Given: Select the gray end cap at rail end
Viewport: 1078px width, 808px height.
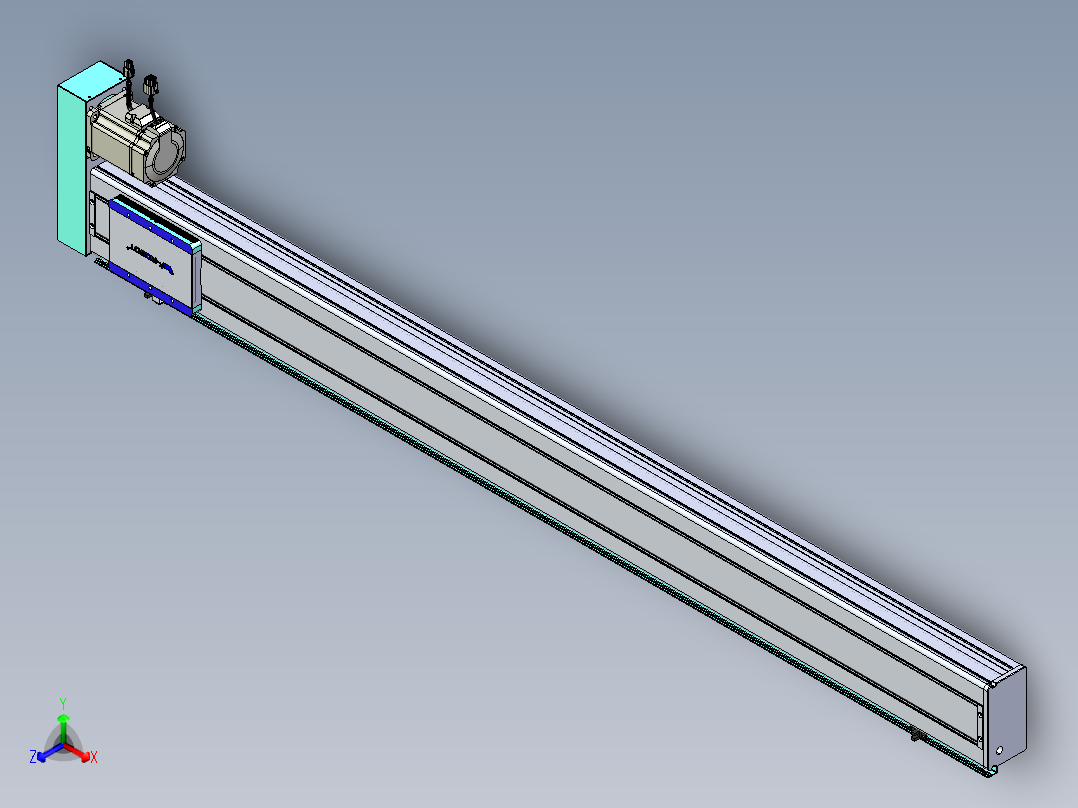Looking at the screenshot, I should (1006, 715).
